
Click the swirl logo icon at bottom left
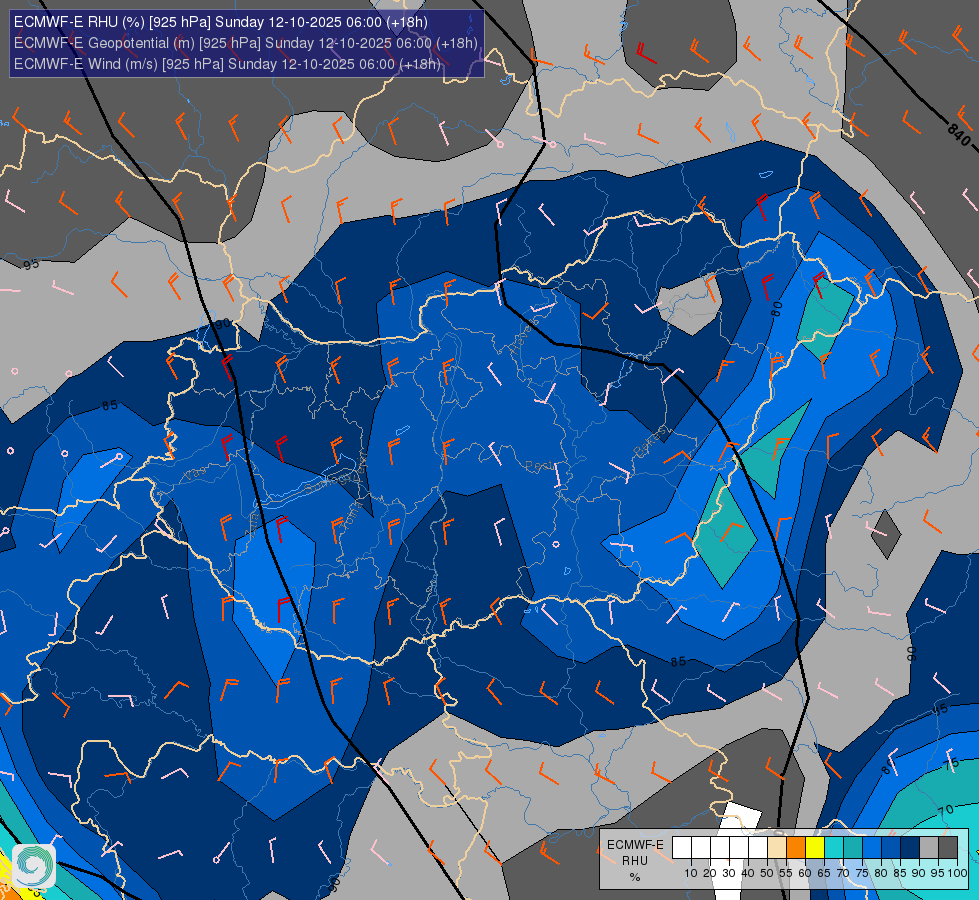[x=34, y=866]
